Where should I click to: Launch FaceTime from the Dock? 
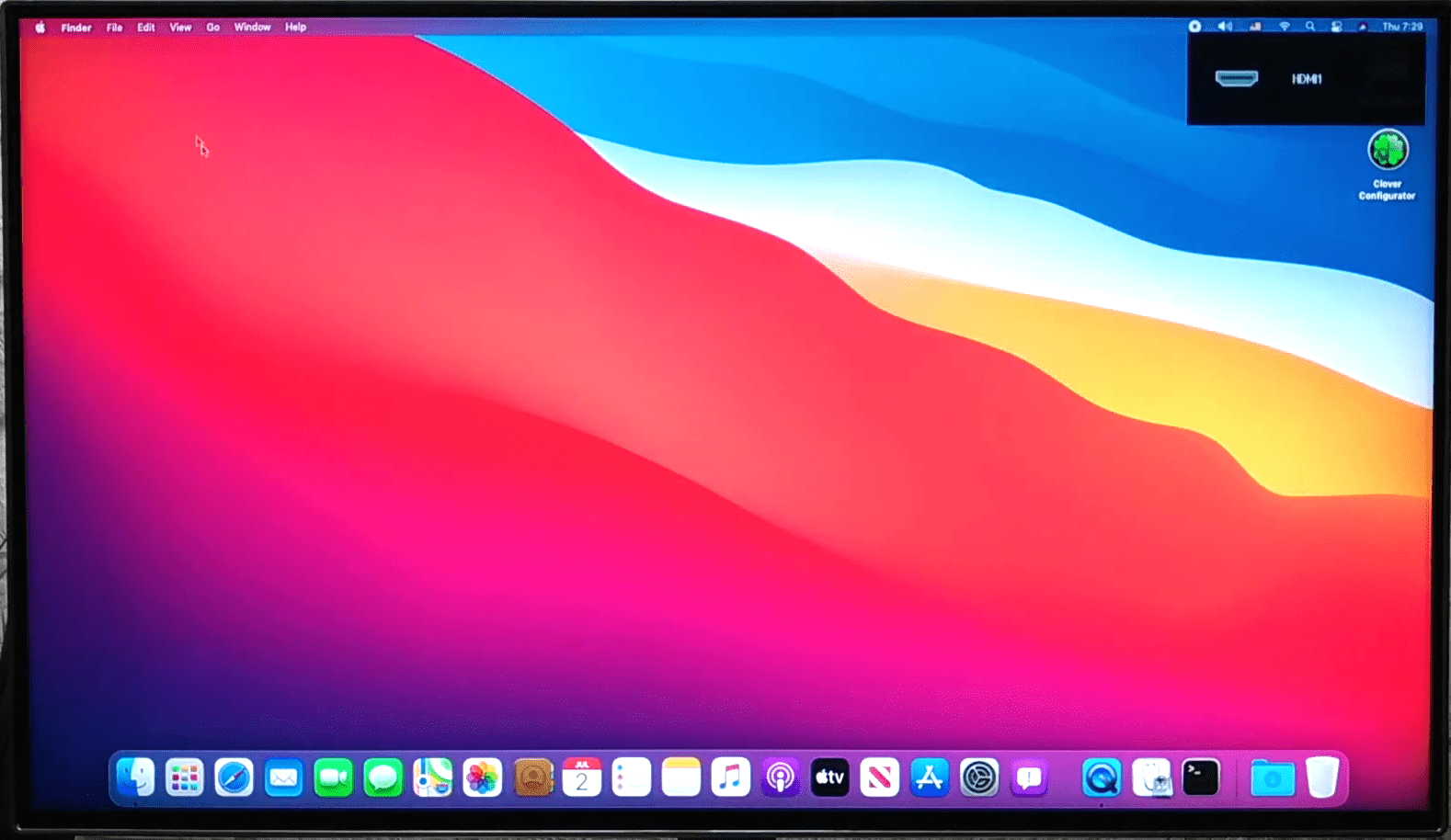click(x=334, y=778)
